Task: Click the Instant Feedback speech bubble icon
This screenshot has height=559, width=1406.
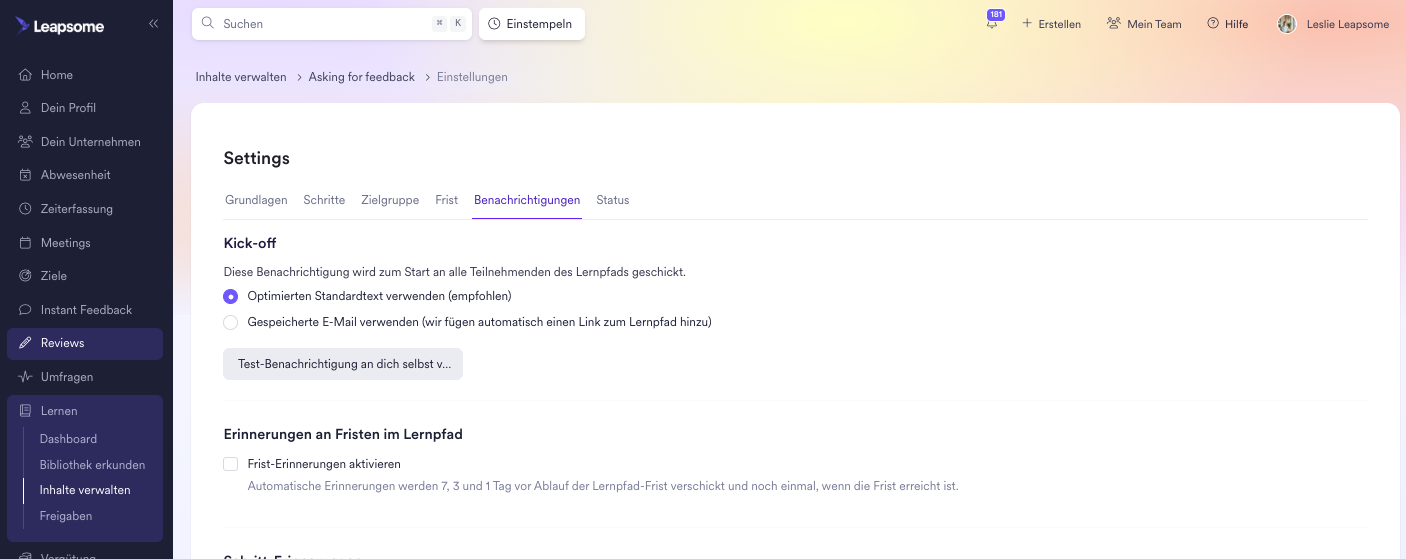Action: [x=26, y=310]
